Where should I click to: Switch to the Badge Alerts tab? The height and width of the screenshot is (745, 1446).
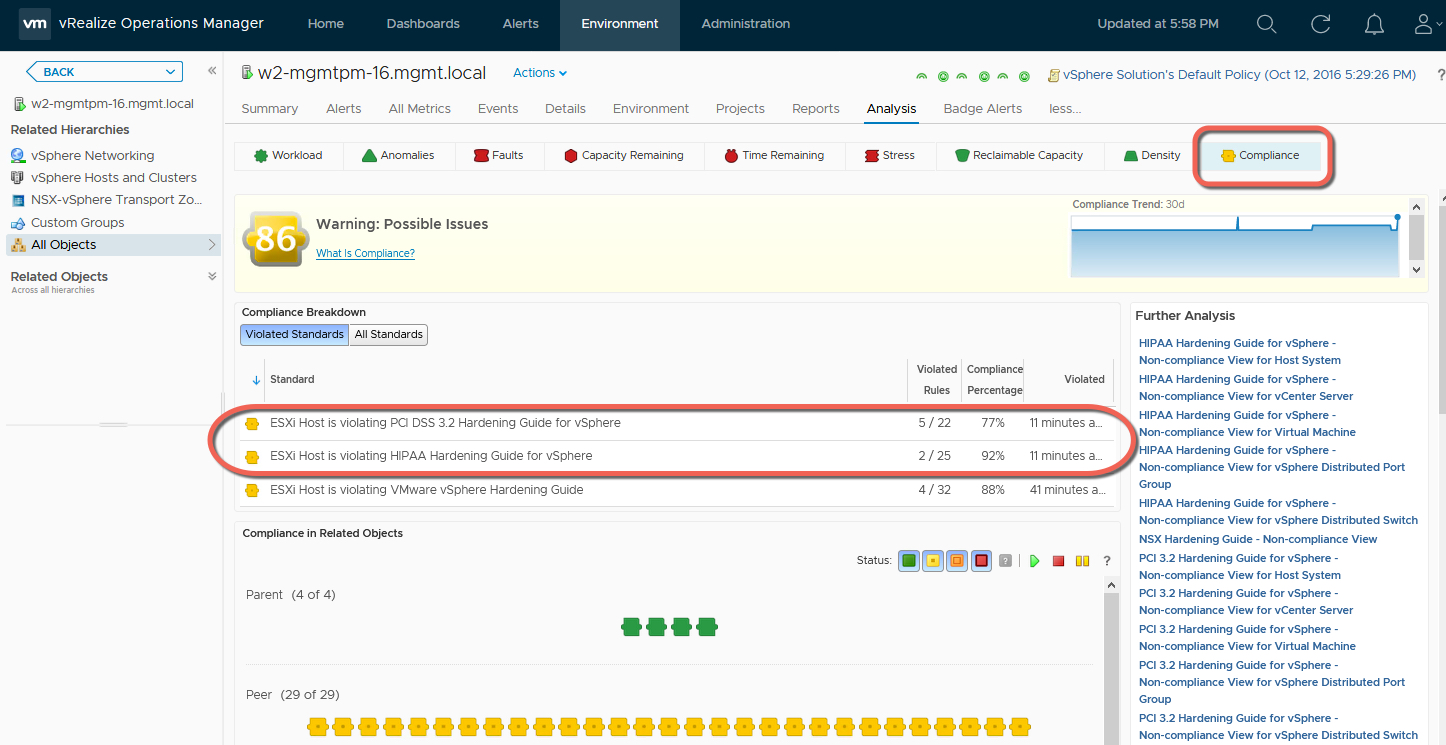(983, 108)
